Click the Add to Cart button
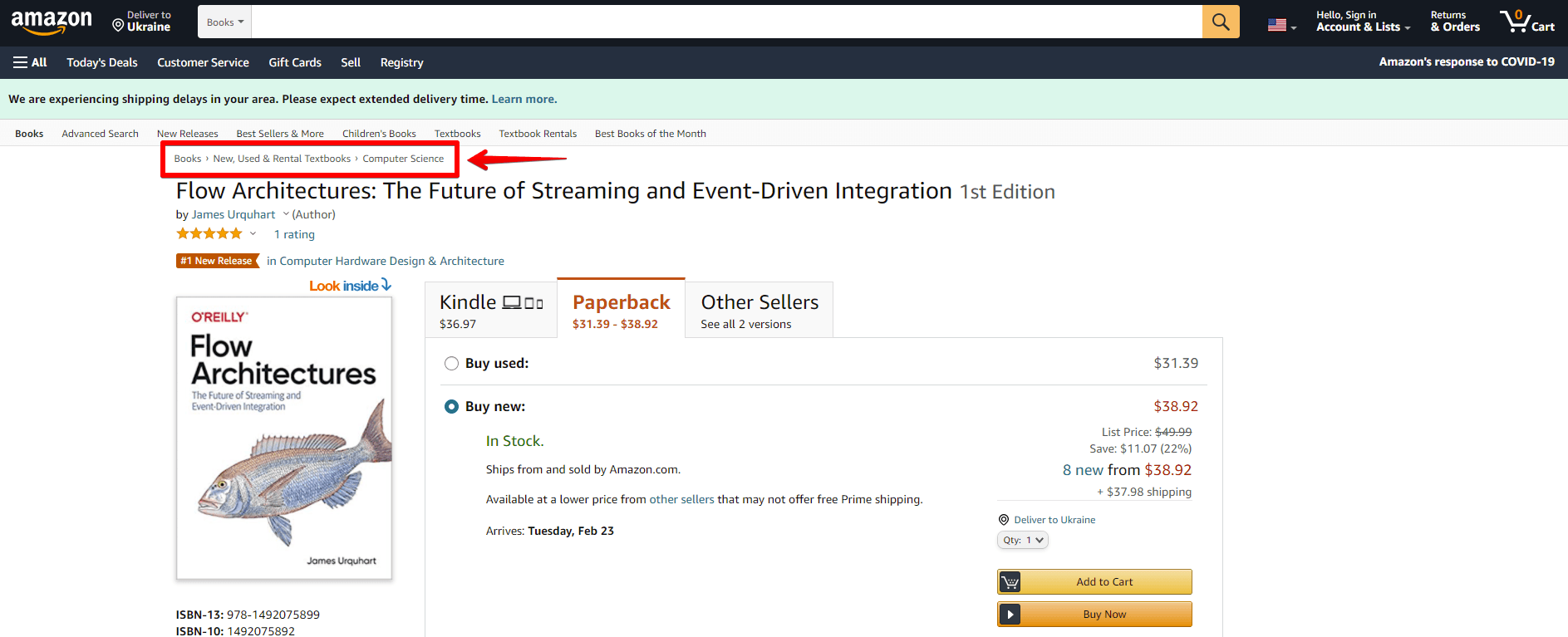This screenshot has height=637, width=1568. tap(1094, 581)
